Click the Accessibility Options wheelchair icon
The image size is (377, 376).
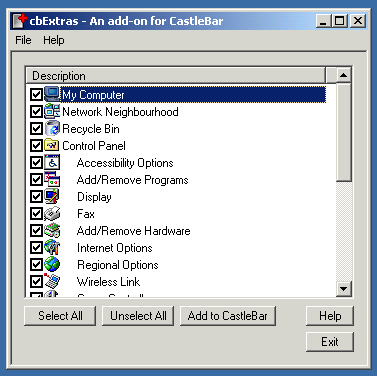pos(52,162)
